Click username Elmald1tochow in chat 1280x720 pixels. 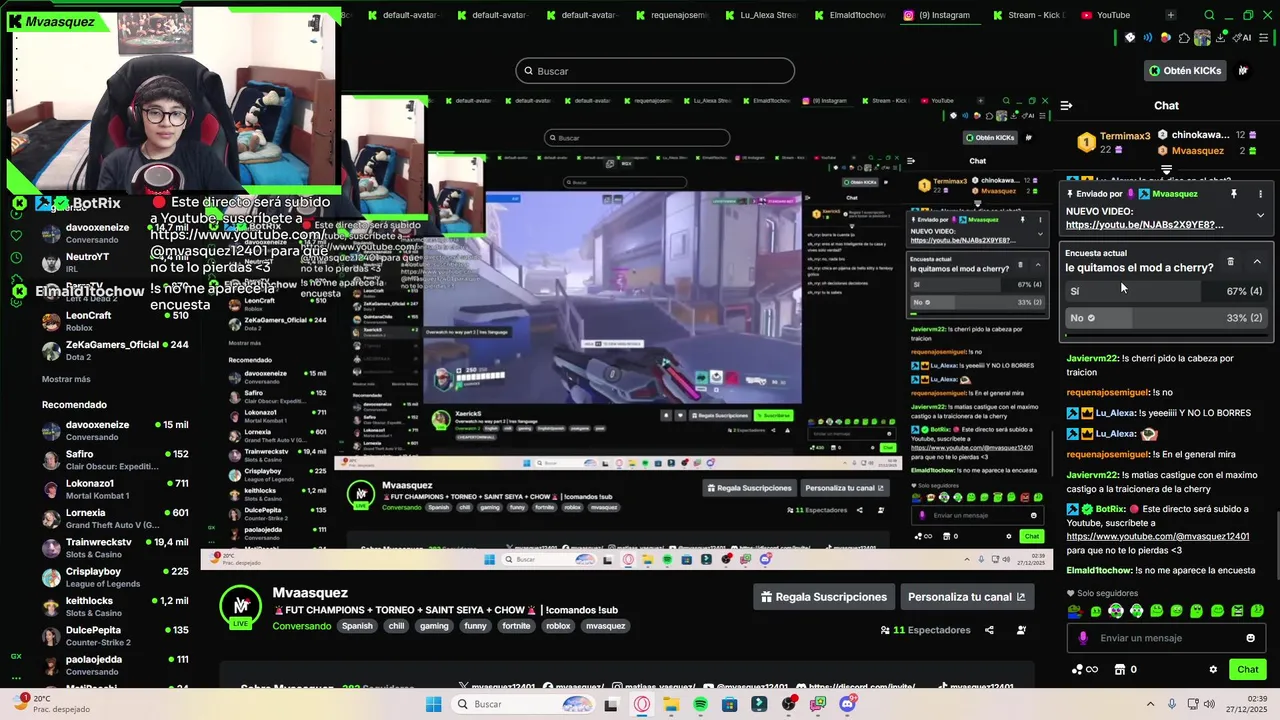click(1099, 570)
